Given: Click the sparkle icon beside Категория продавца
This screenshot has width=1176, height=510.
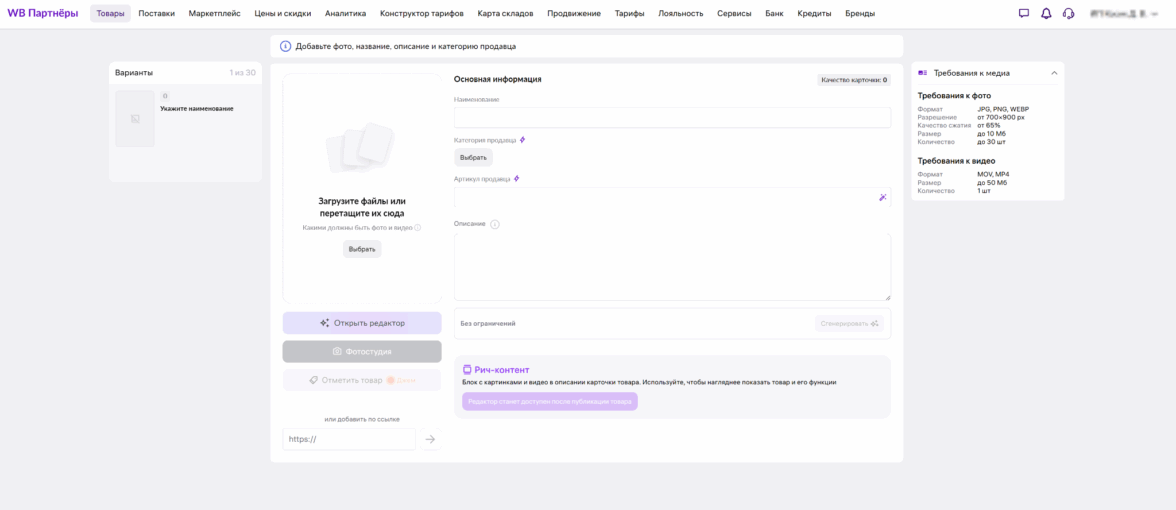Looking at the screenshot, I should tap(522, 140).
